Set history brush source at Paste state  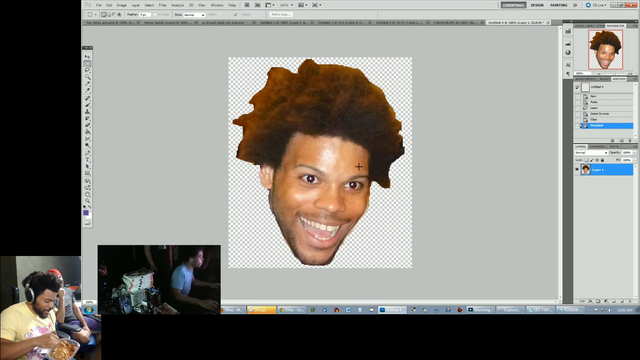pos(577,102)
